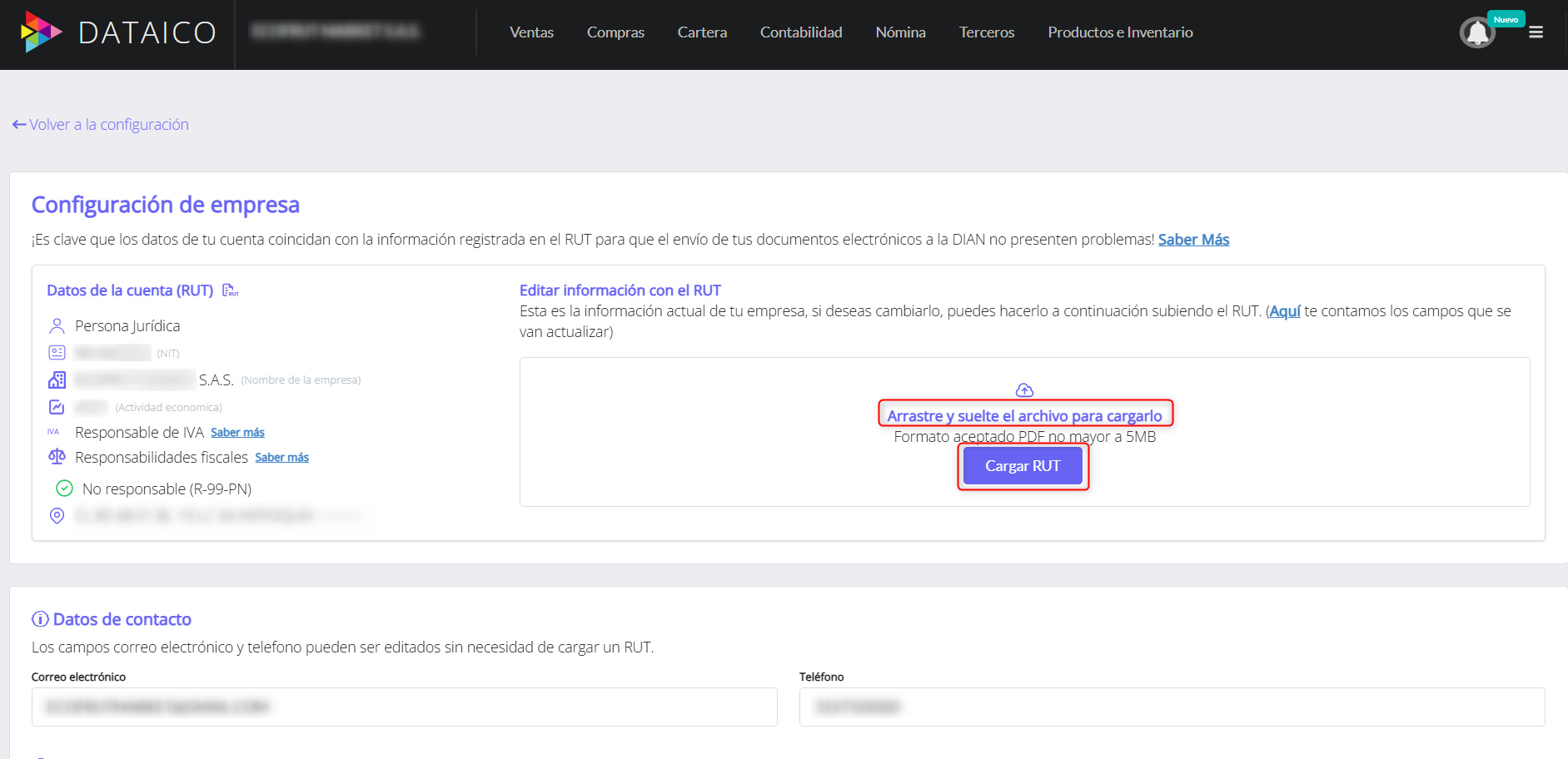The height and width of the screenshot is (759, 1568).
Task: Click the location pin icon
Action: click(x=57, y=515)
